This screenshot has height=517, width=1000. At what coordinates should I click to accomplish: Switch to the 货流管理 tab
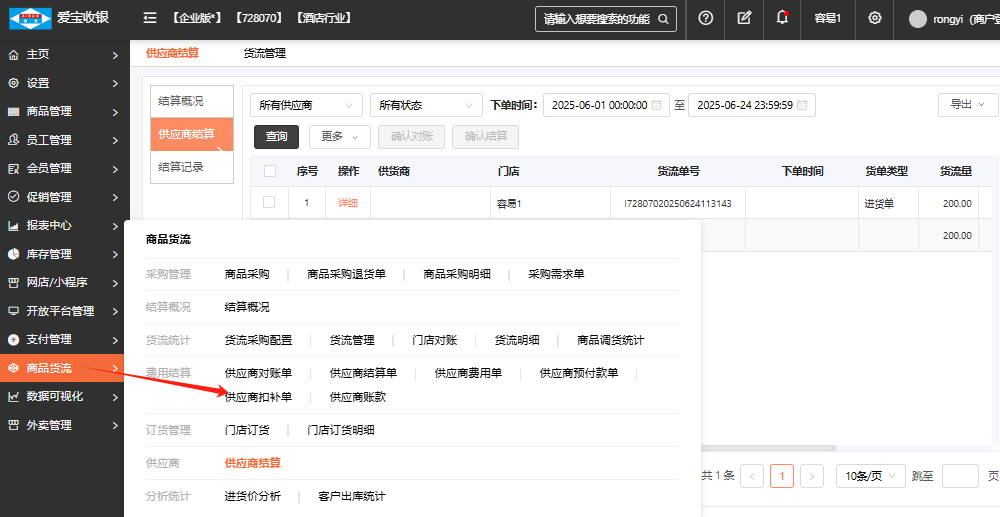(x=264, y=53)
